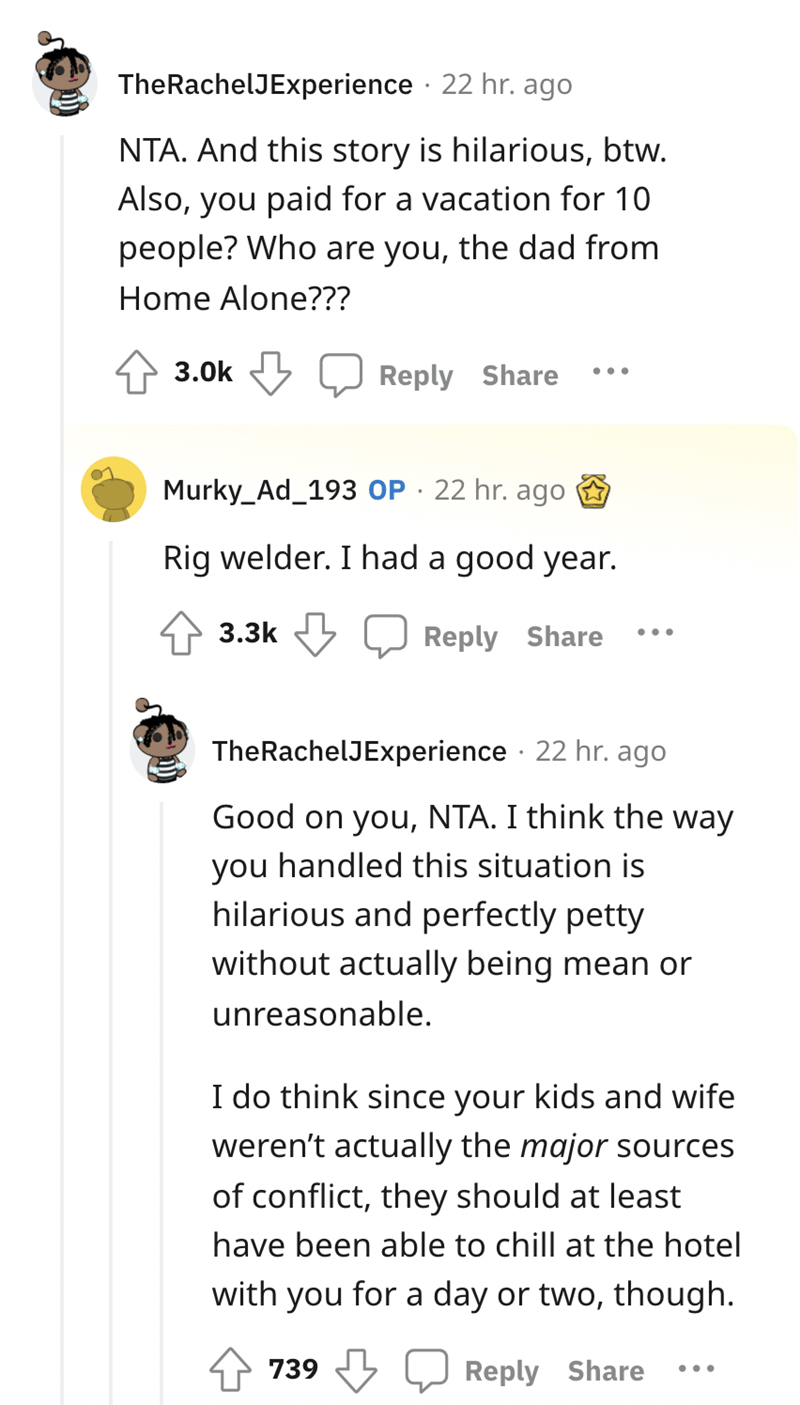Downvote the 739-vote comment
The height and width of the screenshot is (1405, 800).
point(356,1370)
